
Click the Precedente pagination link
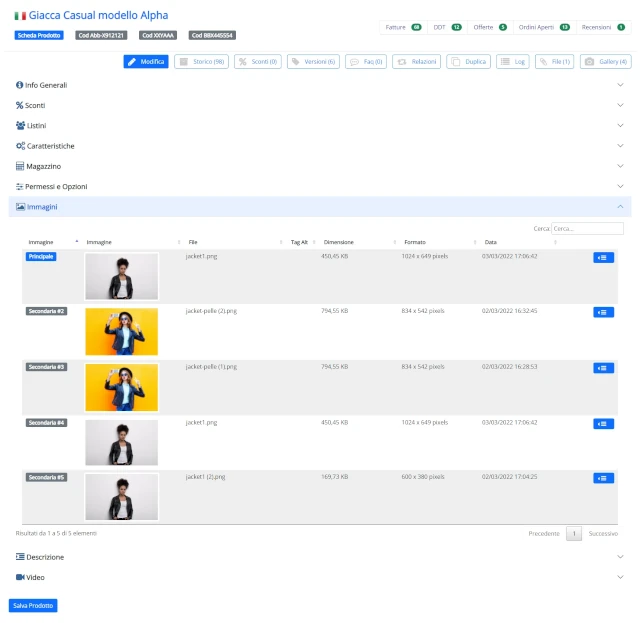(544, 534)
